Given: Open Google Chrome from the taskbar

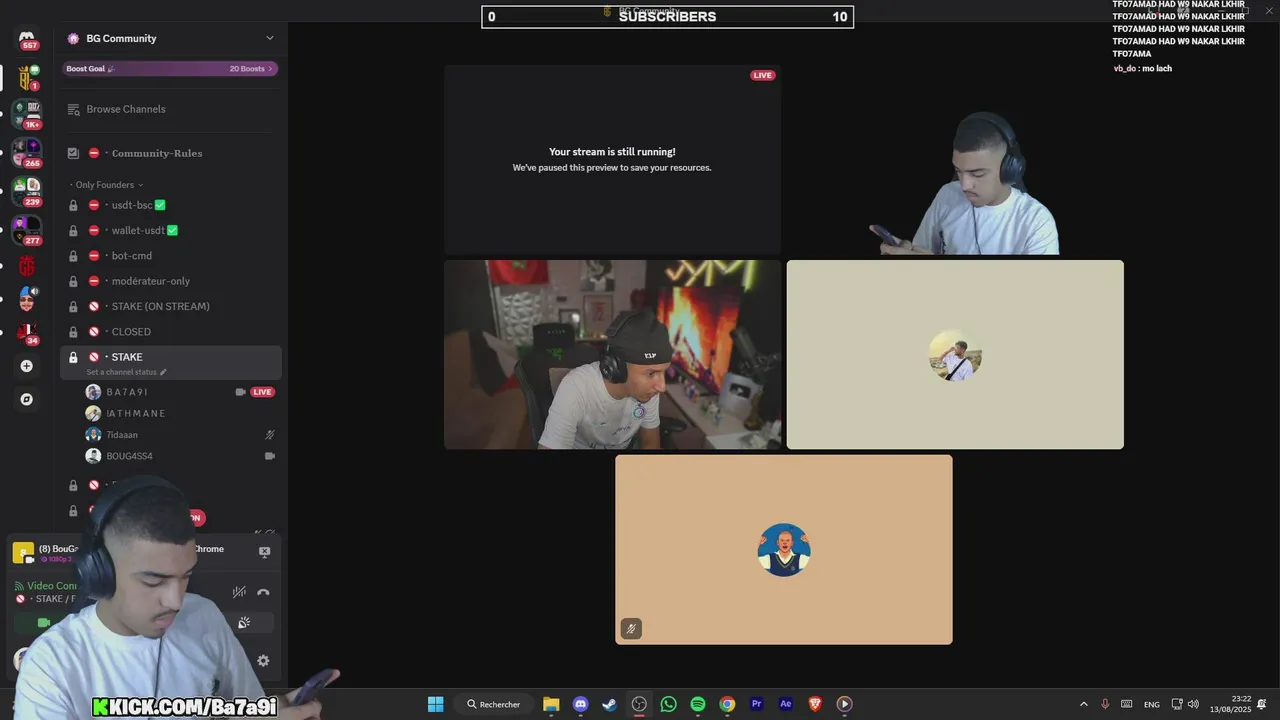Looking at the screenshot, I should 727,704.
